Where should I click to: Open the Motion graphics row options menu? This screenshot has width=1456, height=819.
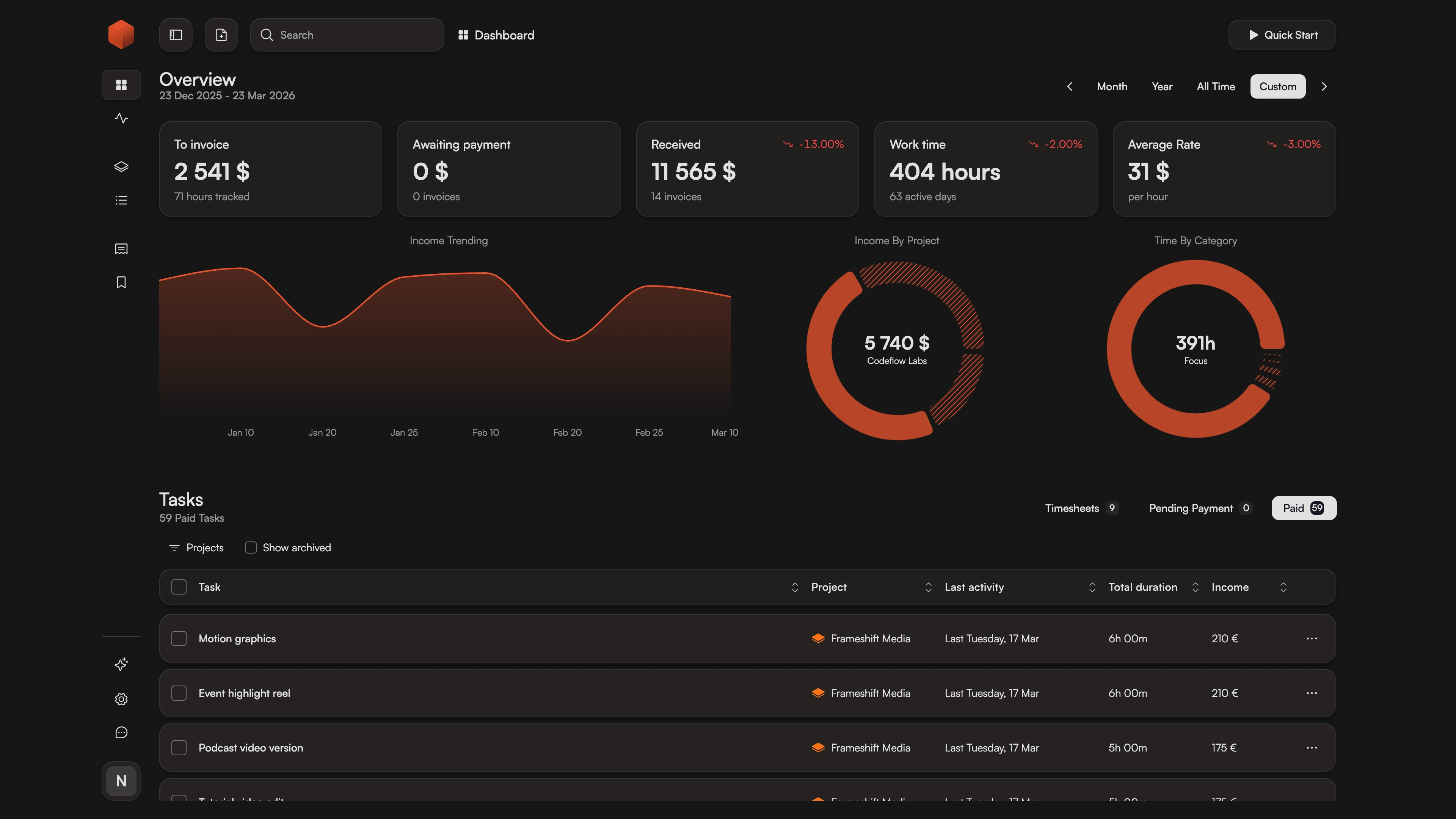[1312, 638]
